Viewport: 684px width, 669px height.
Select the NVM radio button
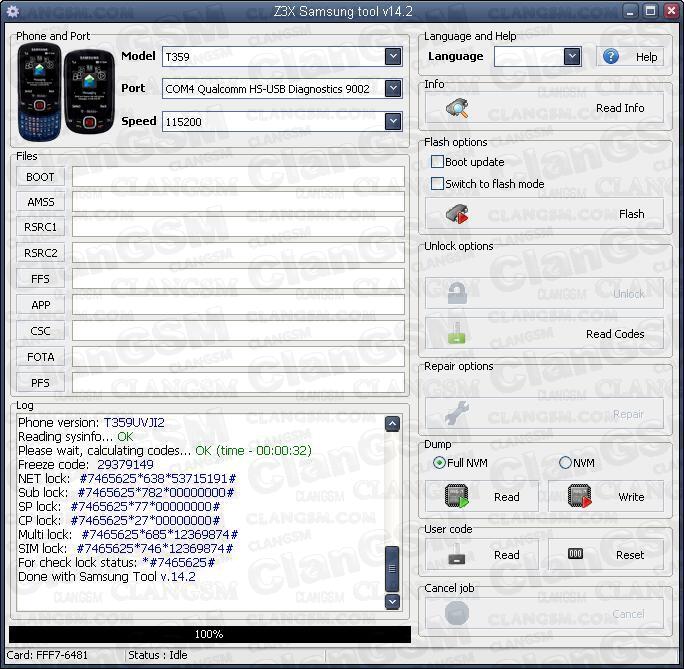pos(565,462)
